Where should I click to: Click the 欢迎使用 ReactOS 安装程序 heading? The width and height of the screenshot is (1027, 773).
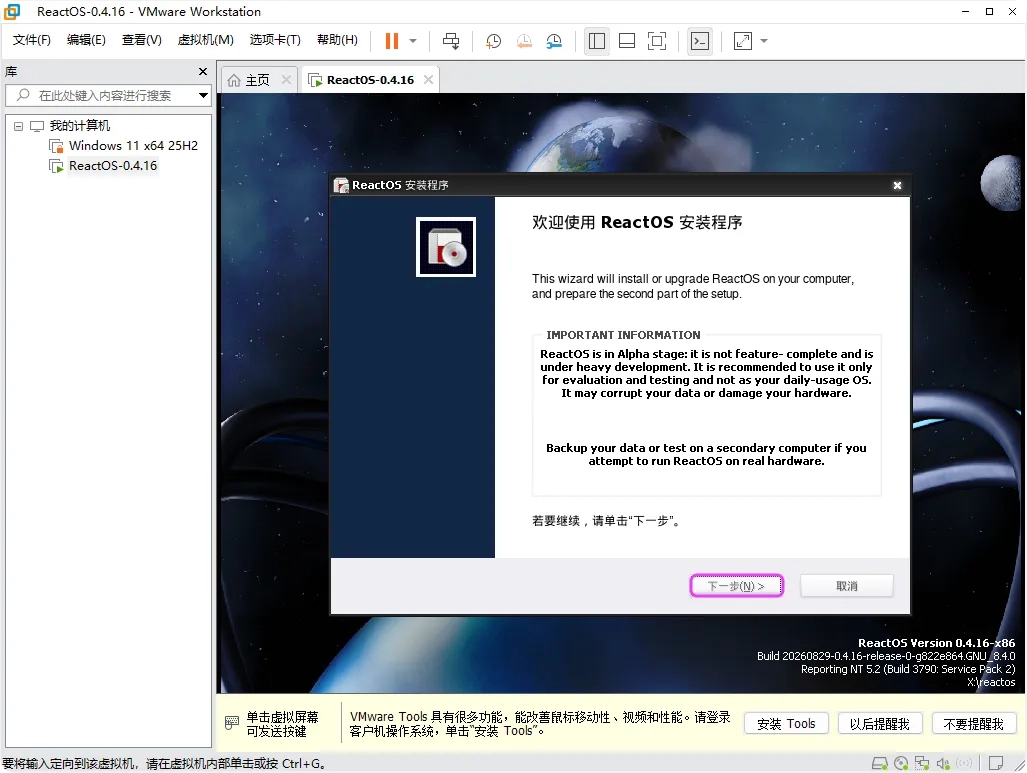click(637, 222)
